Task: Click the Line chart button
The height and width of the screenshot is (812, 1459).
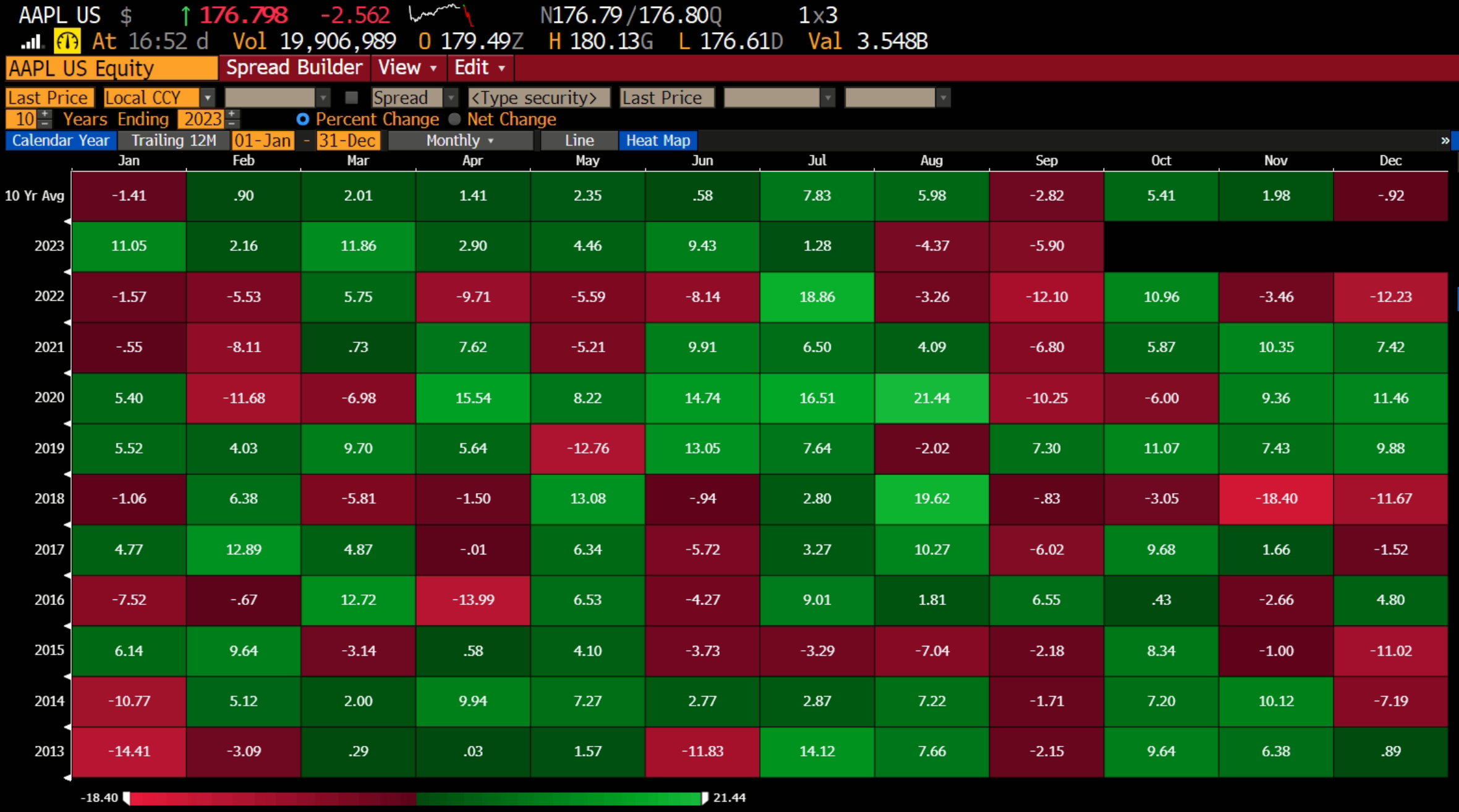Action: click(x=577, y=140)
